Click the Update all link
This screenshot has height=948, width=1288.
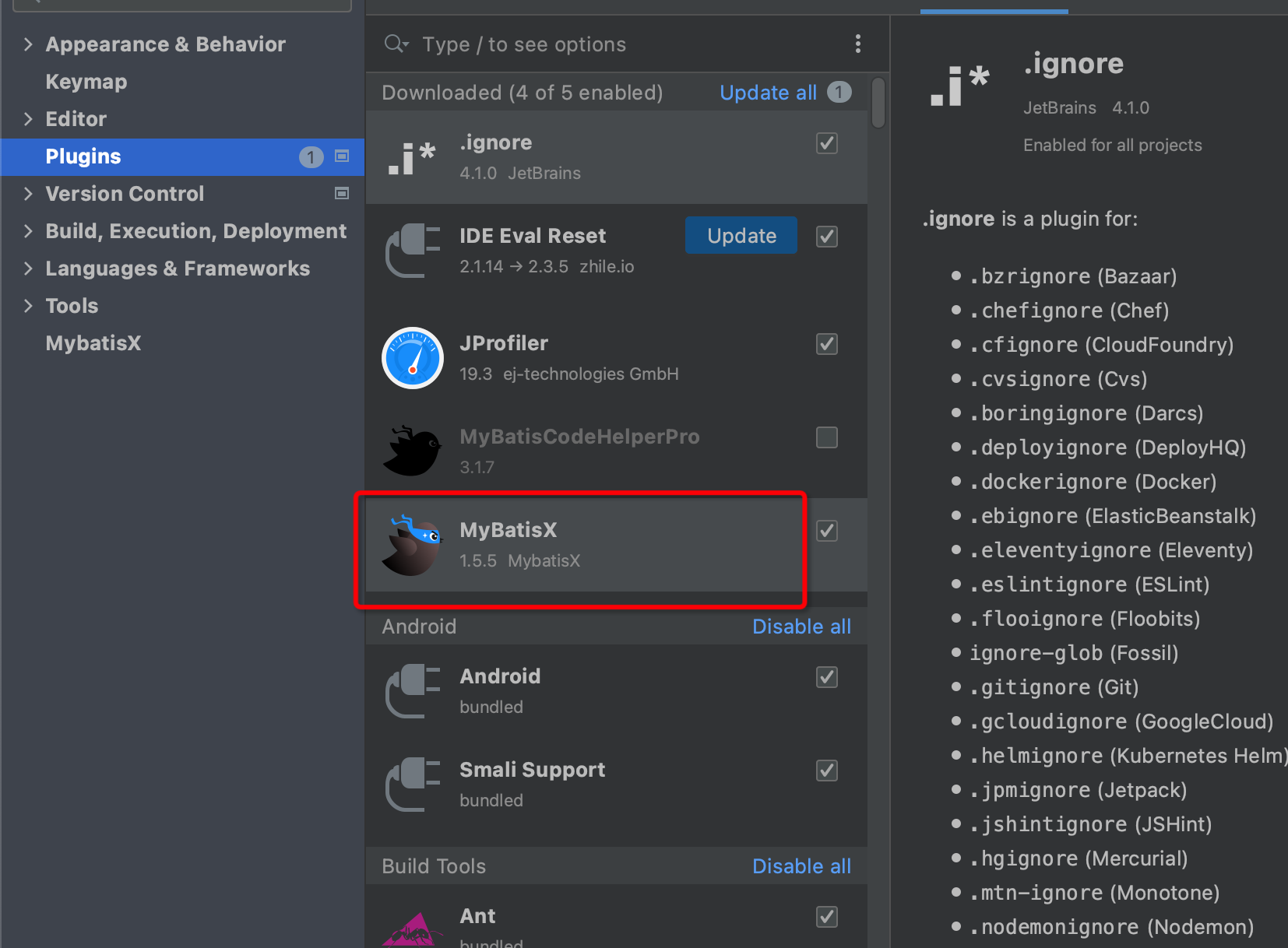768,93
